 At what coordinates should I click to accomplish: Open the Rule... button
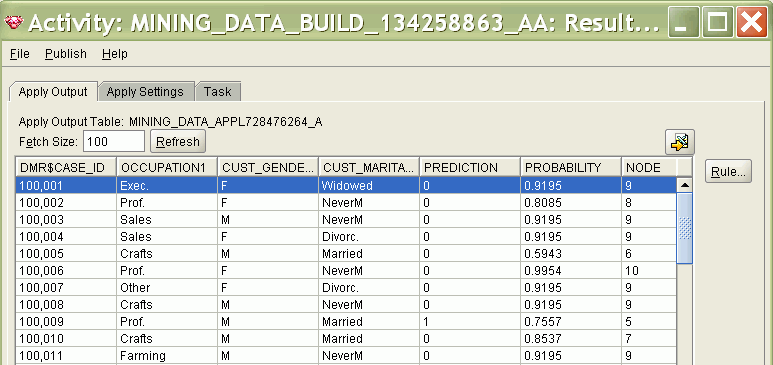[x=728, y=172]
